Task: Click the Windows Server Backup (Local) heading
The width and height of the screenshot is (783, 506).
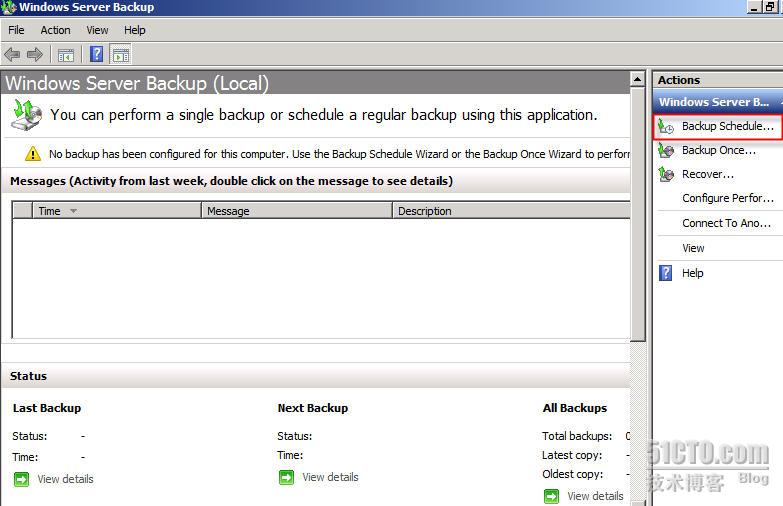Action: pos(137,83)
